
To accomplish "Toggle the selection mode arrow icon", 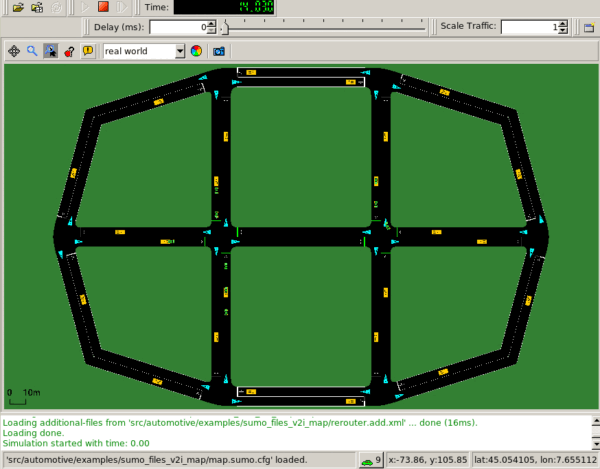I will pos(50,50).
